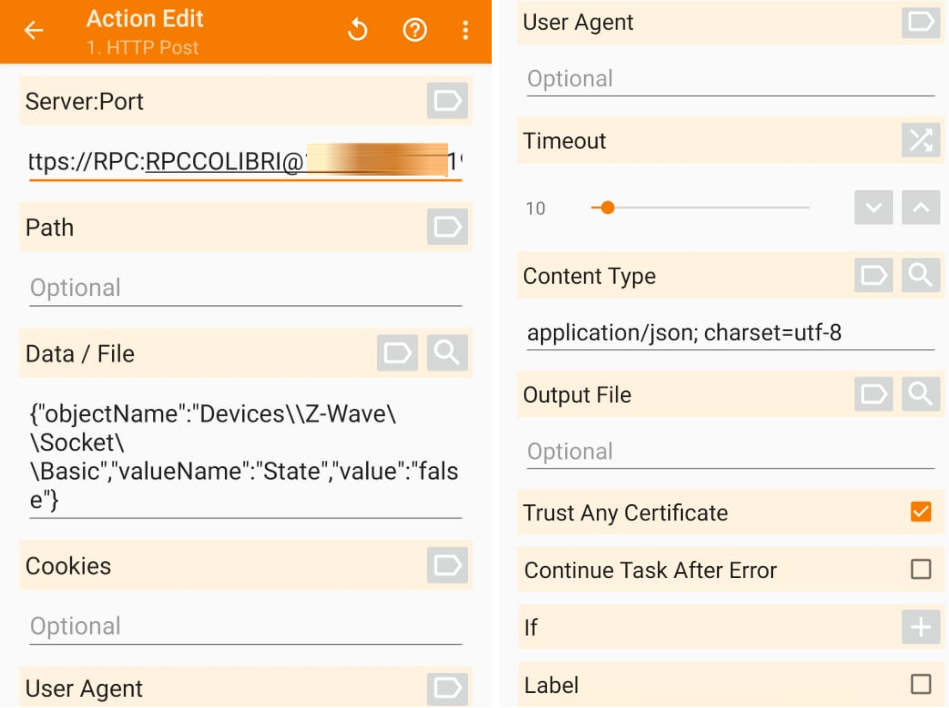949x708 pixels.
Task: Click the search icon for Content Type
Action: pos(920,276)
